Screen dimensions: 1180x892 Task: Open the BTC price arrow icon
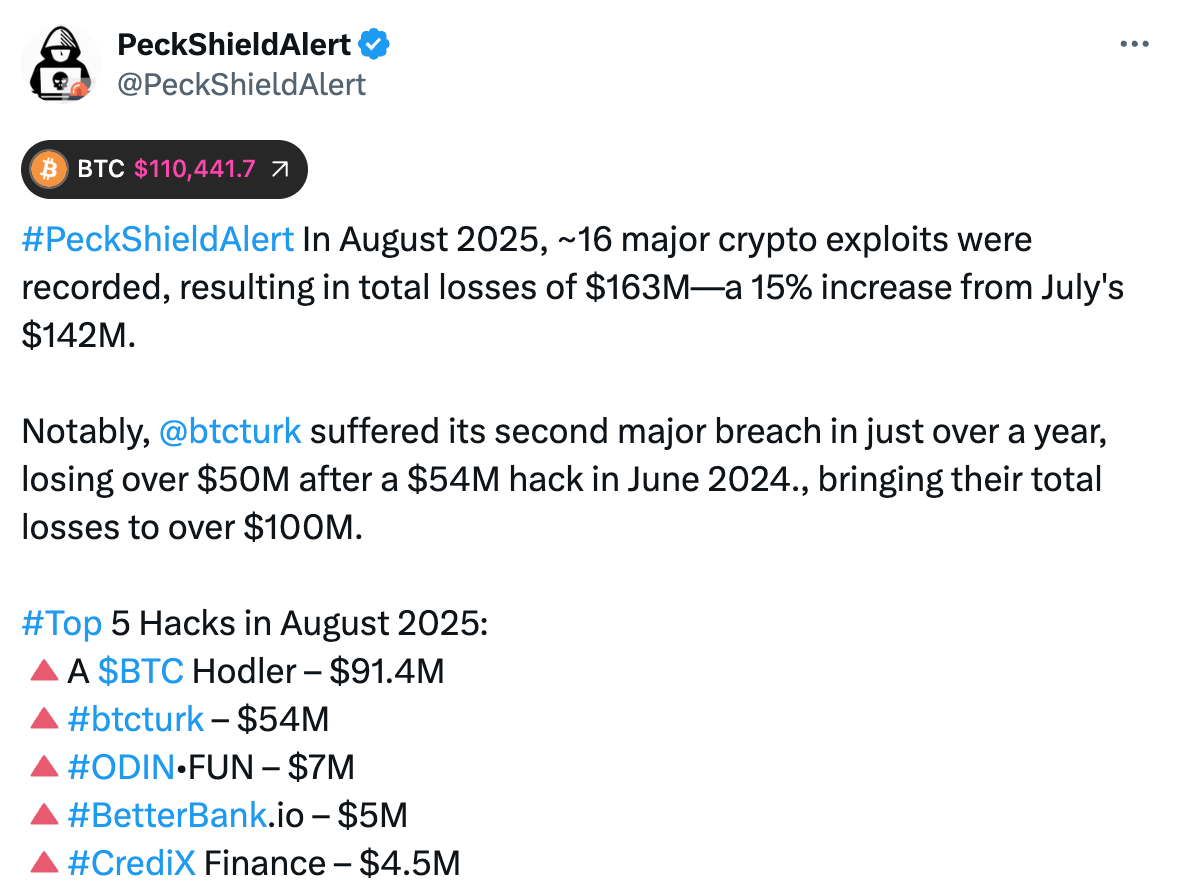click(280, 169)
